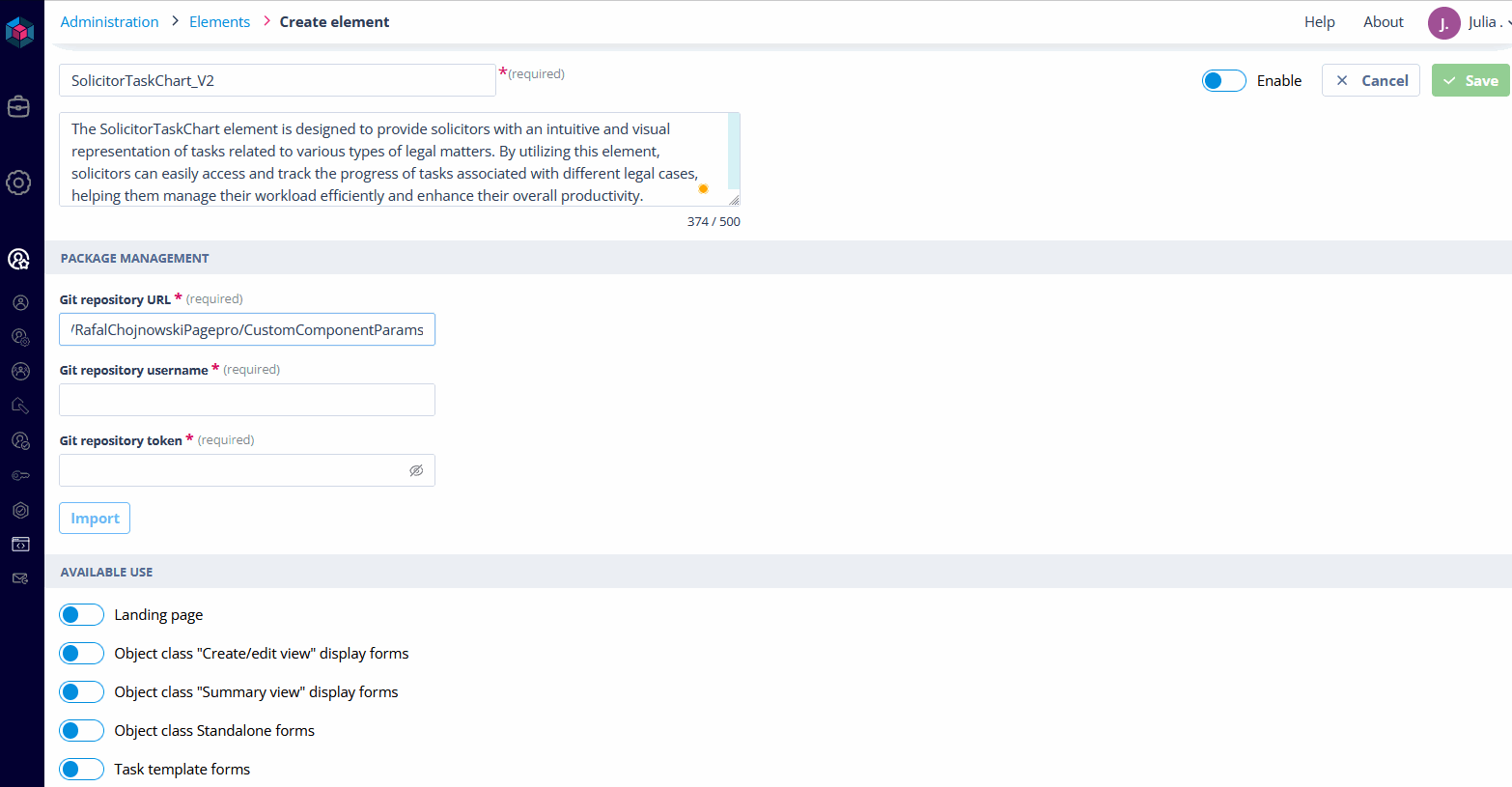Click the element name field SolicitorTaskChart_V2
This screenshot has width=1512, height=787.
coord(277,80)
